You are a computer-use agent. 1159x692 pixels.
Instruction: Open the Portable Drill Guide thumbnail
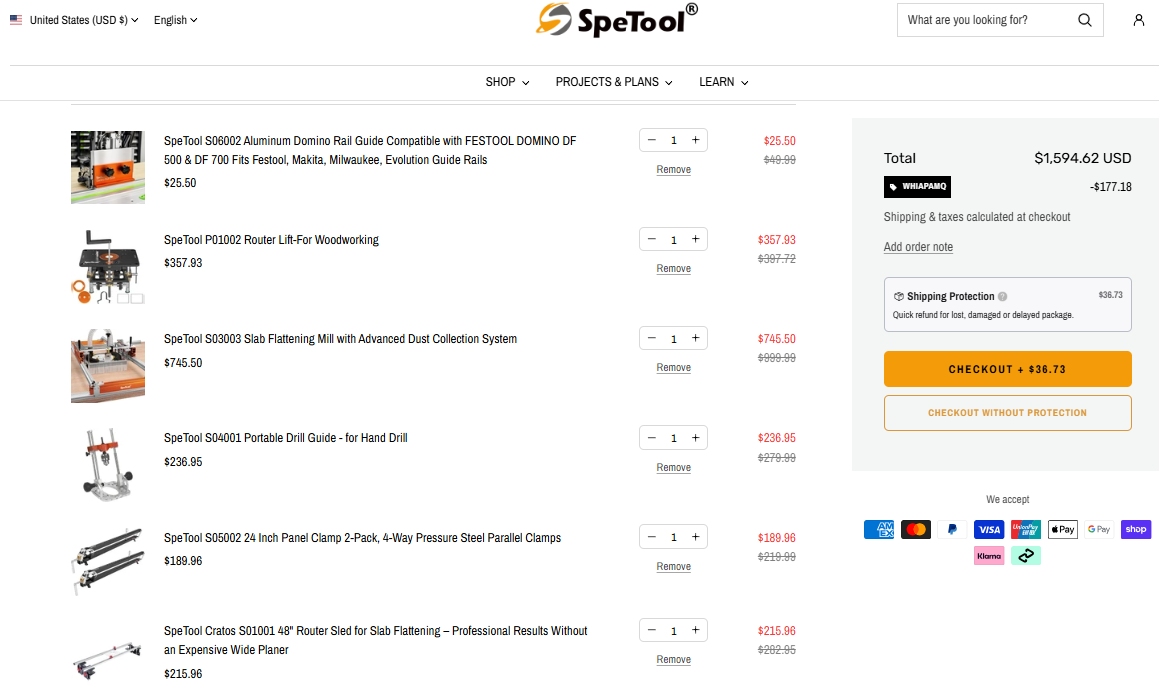coord(108,465)
